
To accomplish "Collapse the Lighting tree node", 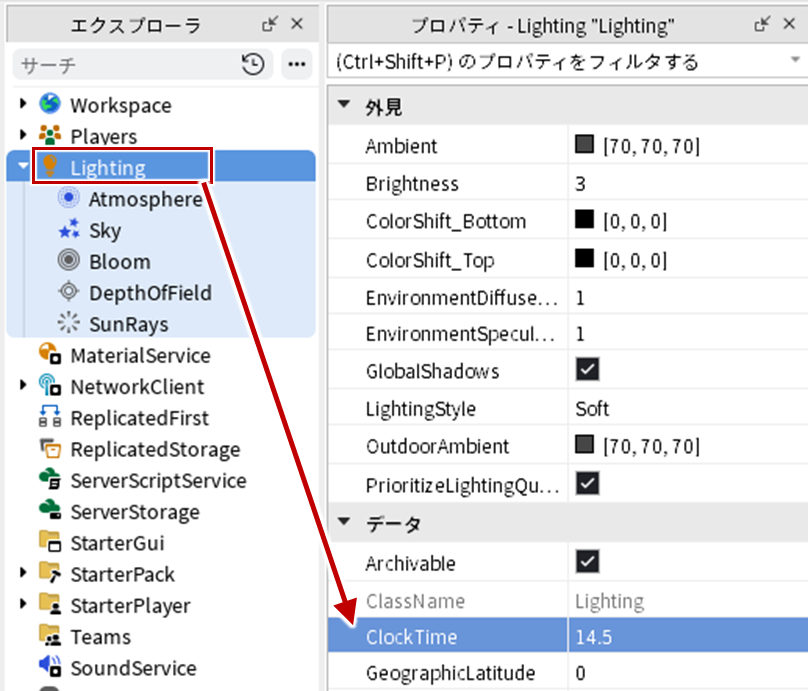I will [x=23, y=166].
